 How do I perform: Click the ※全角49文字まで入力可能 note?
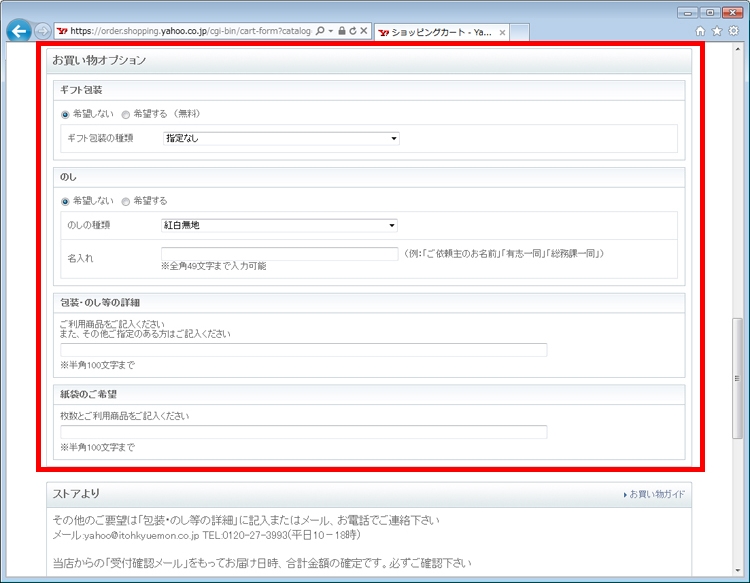click(x=214, y=266)
